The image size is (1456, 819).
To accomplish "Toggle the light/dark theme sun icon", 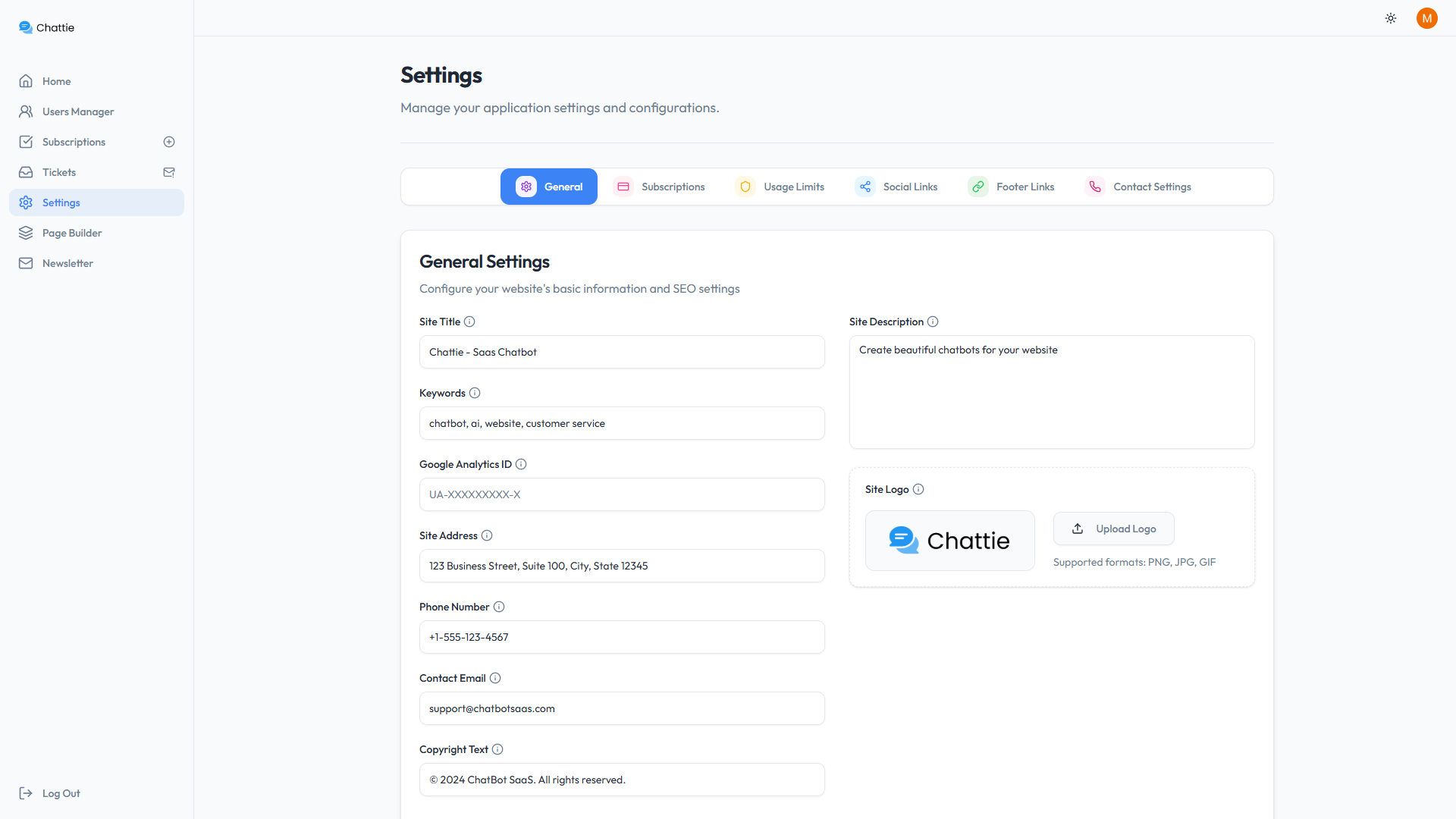I will point(1391,18).
